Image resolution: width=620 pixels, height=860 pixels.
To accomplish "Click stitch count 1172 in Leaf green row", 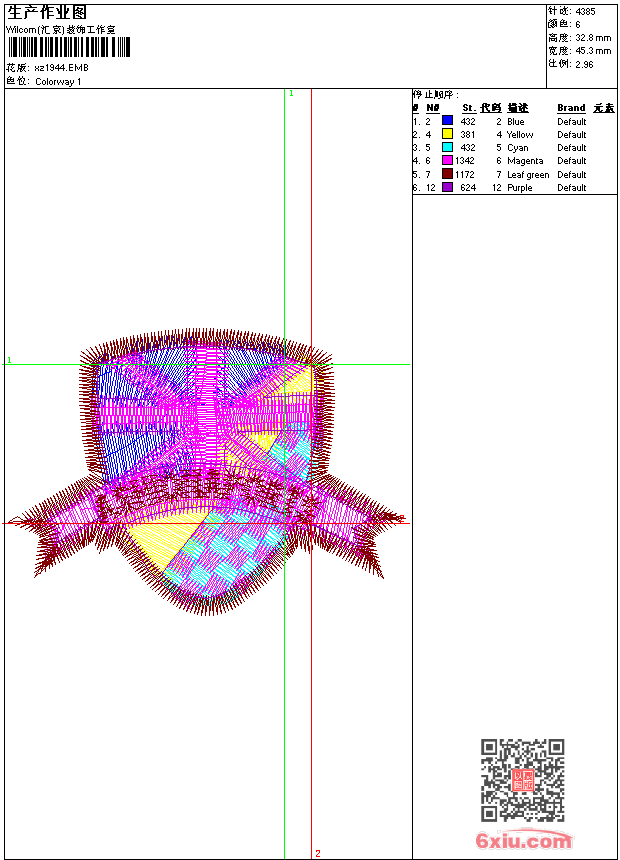I will [x=465, y=175].
